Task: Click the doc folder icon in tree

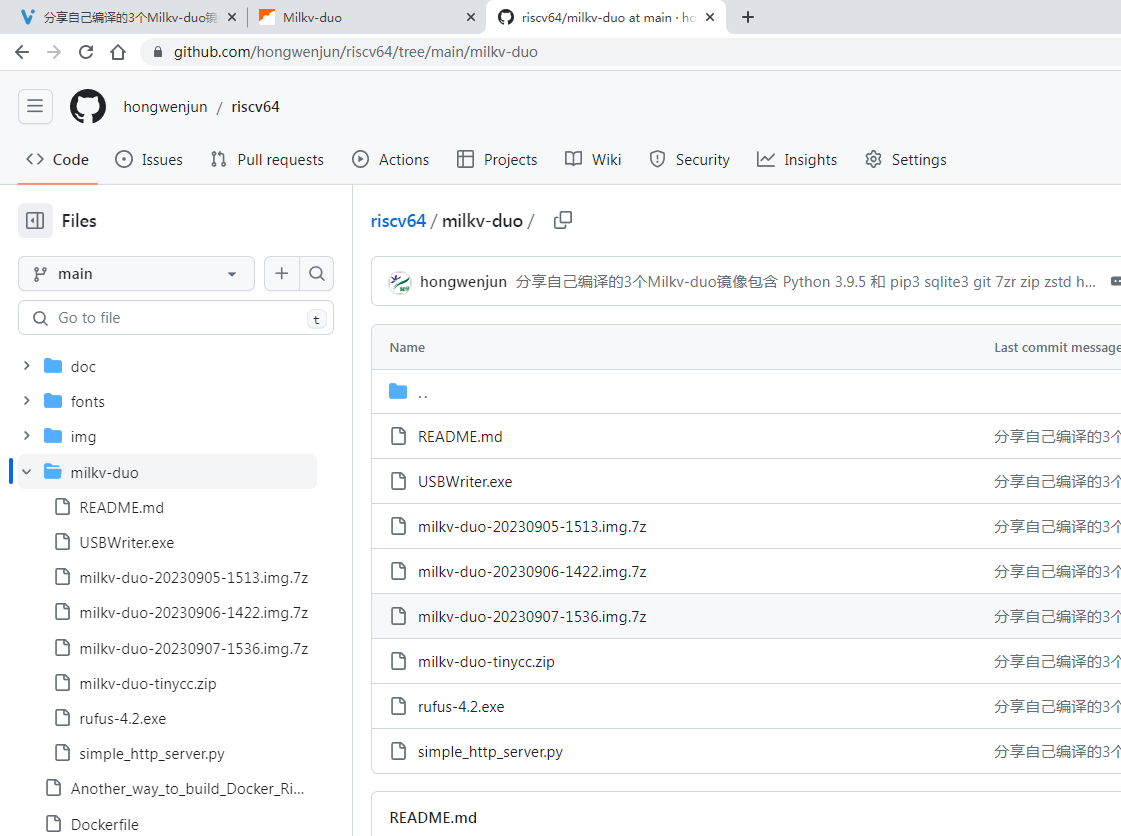Action: 53,366
